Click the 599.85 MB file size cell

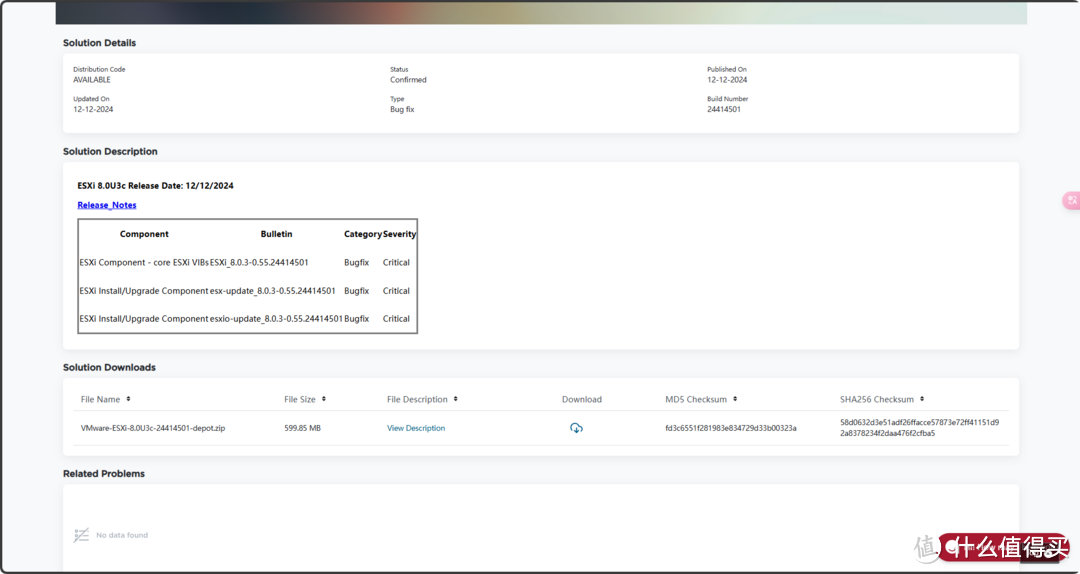tap(302, 428)
